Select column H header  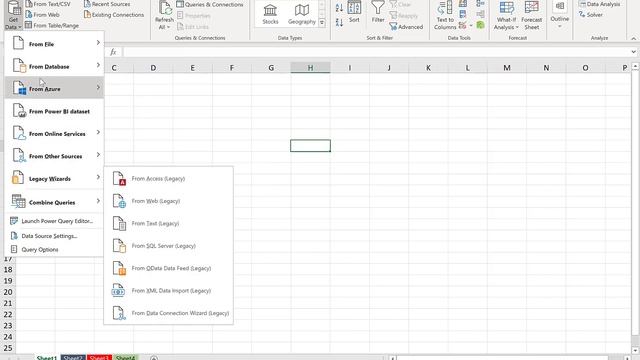pos(310,68)
